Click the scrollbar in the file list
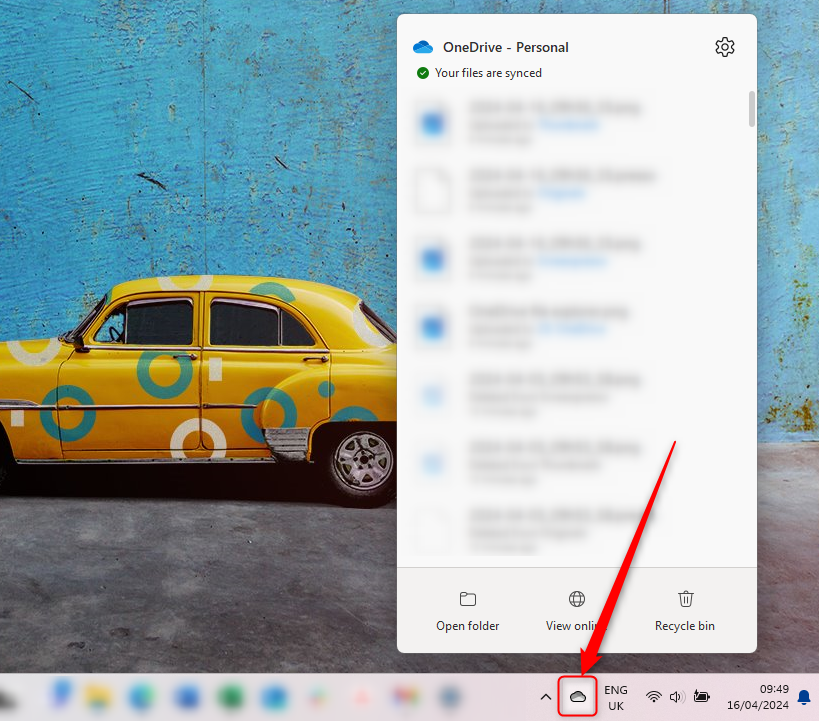Image resolution: width=819 pixels, height=721 pixels. tap(750, 110)
